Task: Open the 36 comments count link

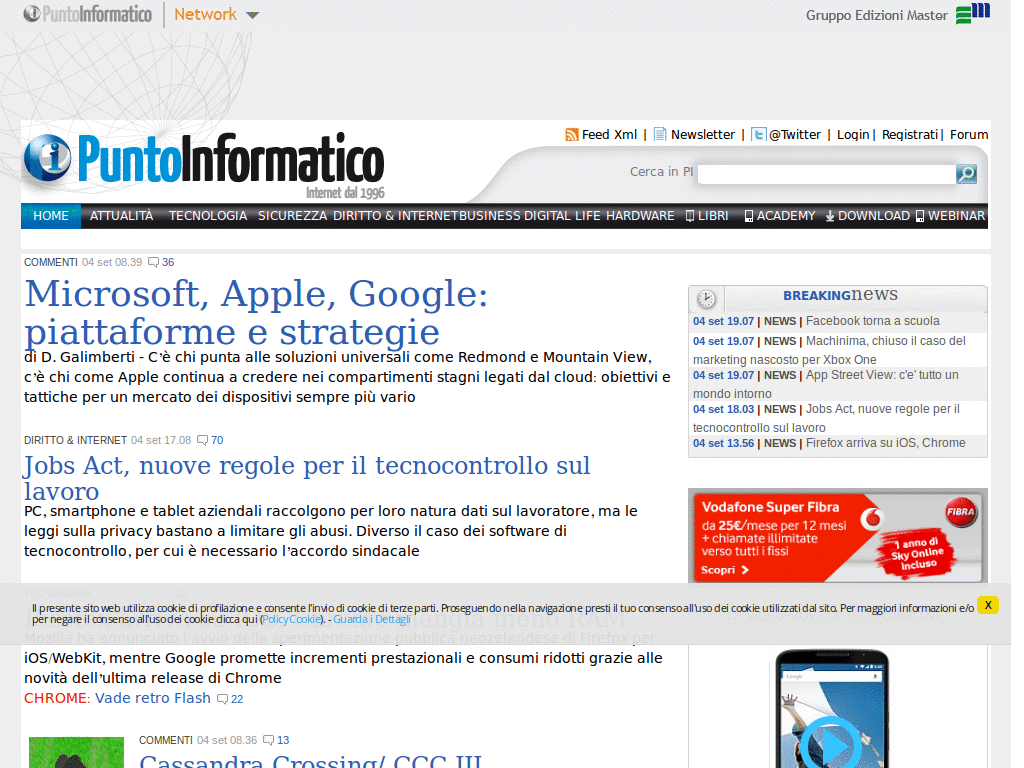Action: tap(168, 263)
